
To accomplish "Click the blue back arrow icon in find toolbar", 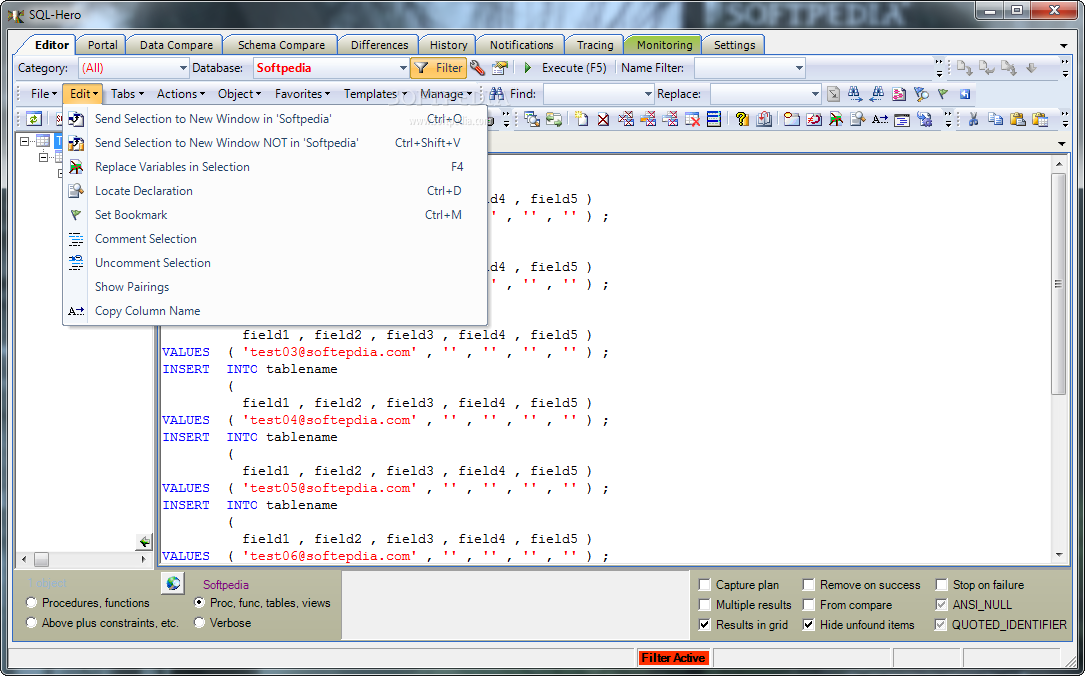I will pyautogui.click(x=965, y=93).
